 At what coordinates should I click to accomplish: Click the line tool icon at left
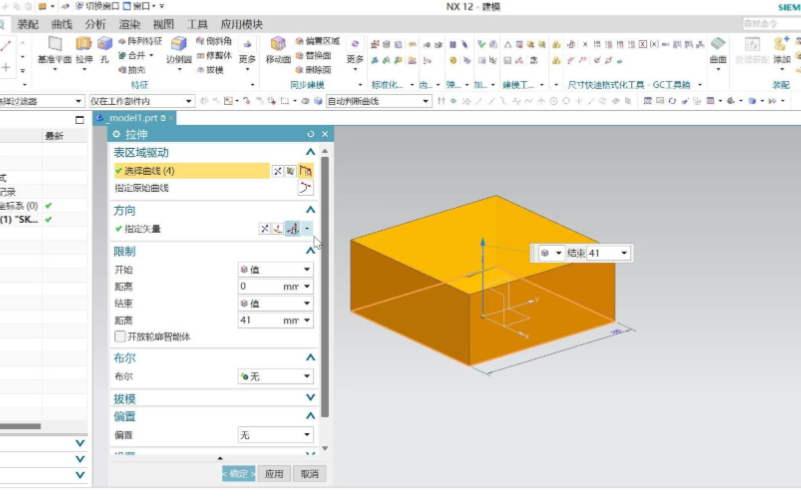coord(6,45)
